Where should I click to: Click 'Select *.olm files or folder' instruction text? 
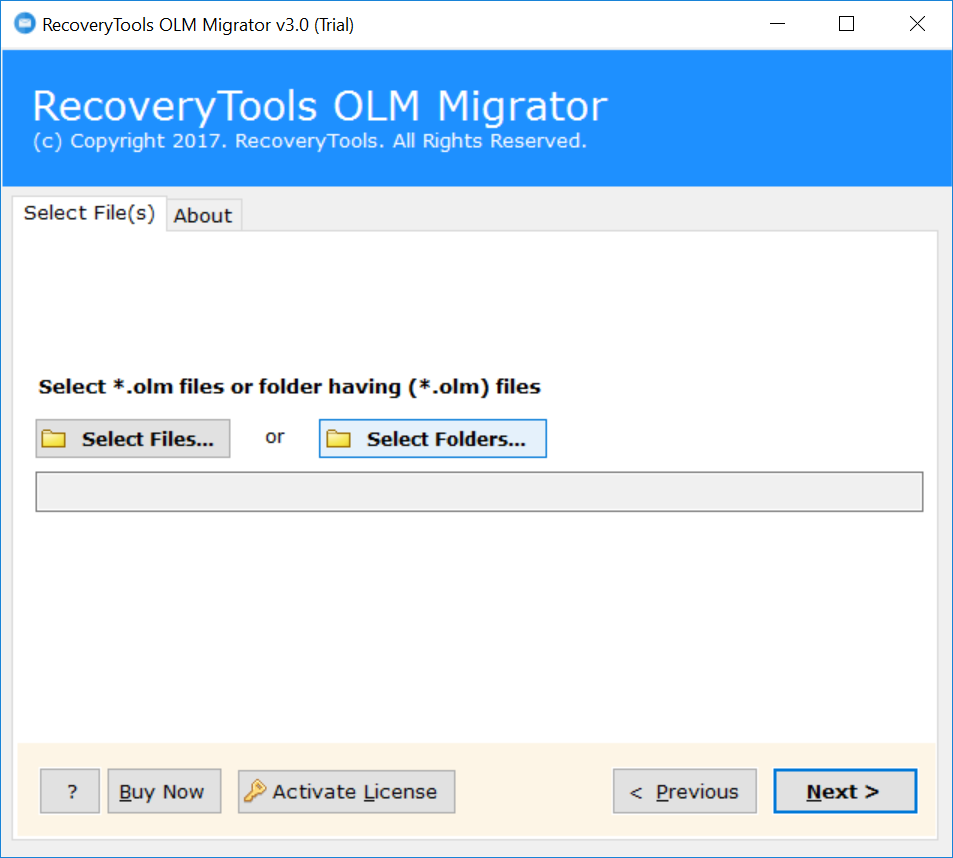pyautogui.click(x=289, y=386)
